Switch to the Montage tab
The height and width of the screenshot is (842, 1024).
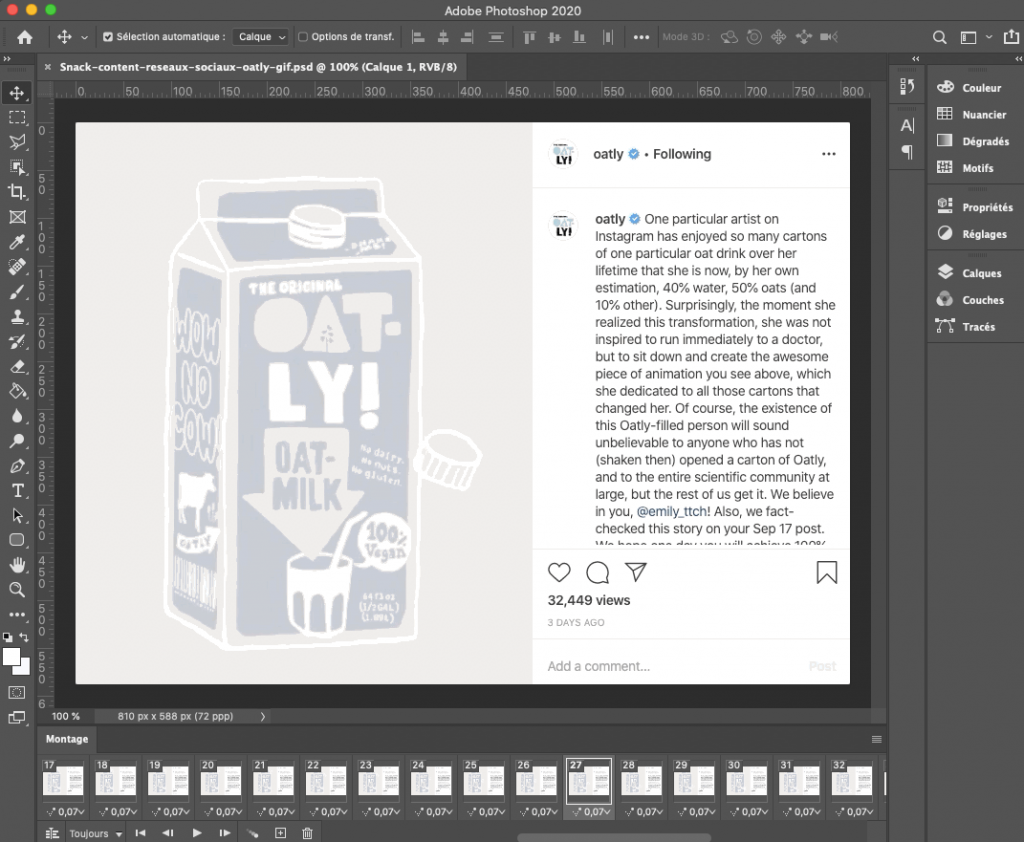tap(67, 739)
